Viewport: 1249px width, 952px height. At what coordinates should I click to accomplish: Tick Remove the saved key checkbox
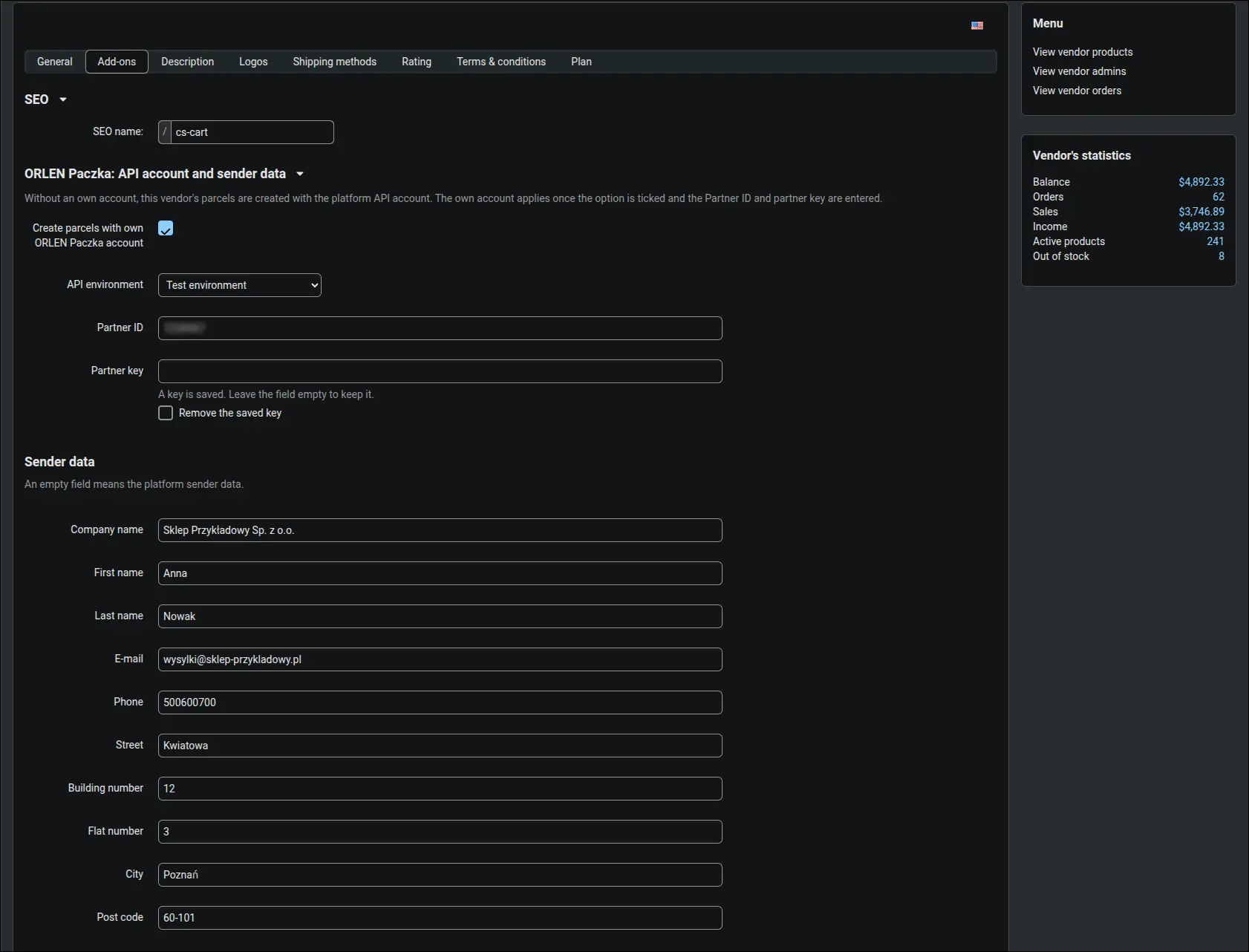tap(166, 413)
